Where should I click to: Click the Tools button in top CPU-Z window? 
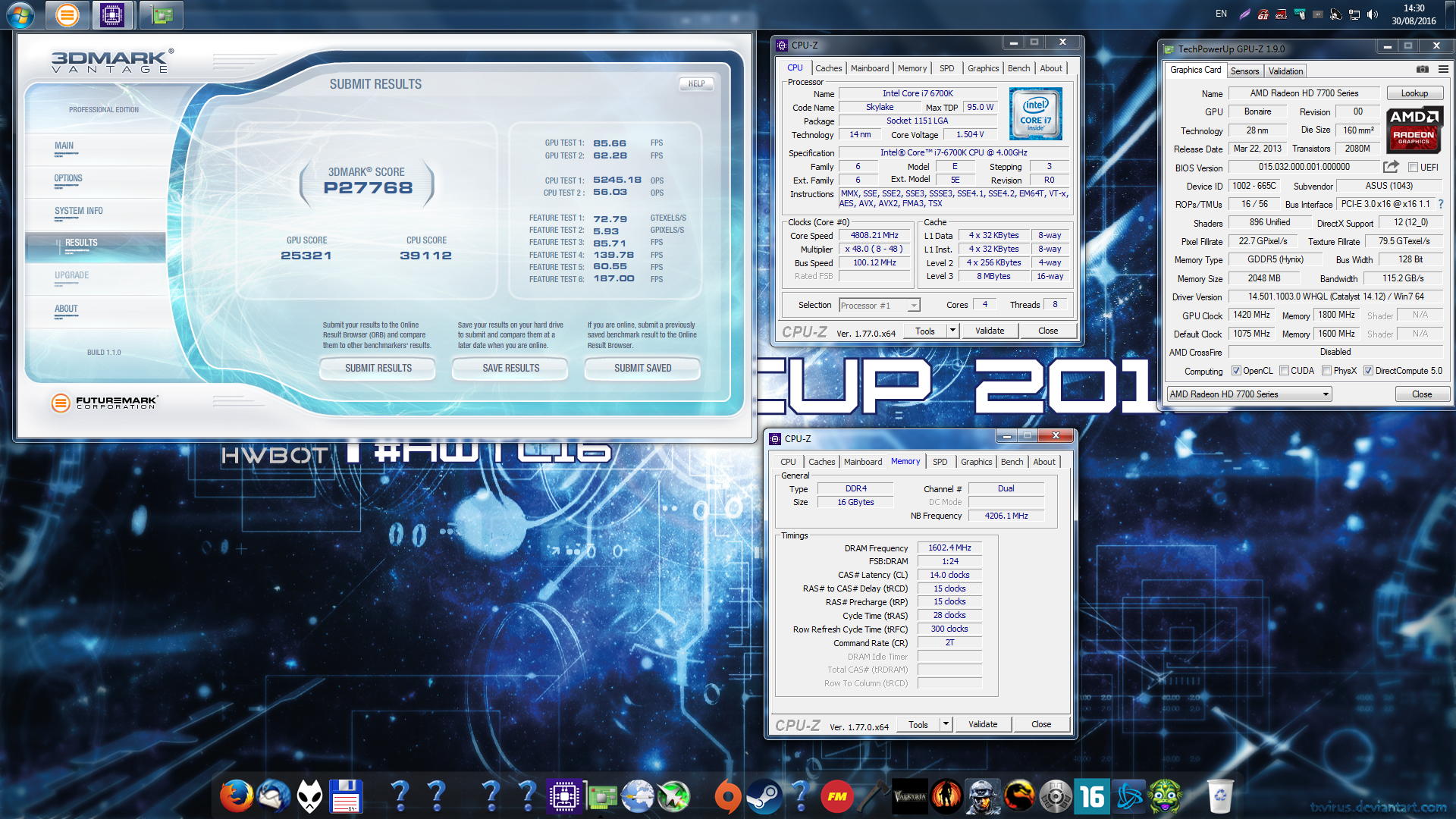(x=924, y=331)
